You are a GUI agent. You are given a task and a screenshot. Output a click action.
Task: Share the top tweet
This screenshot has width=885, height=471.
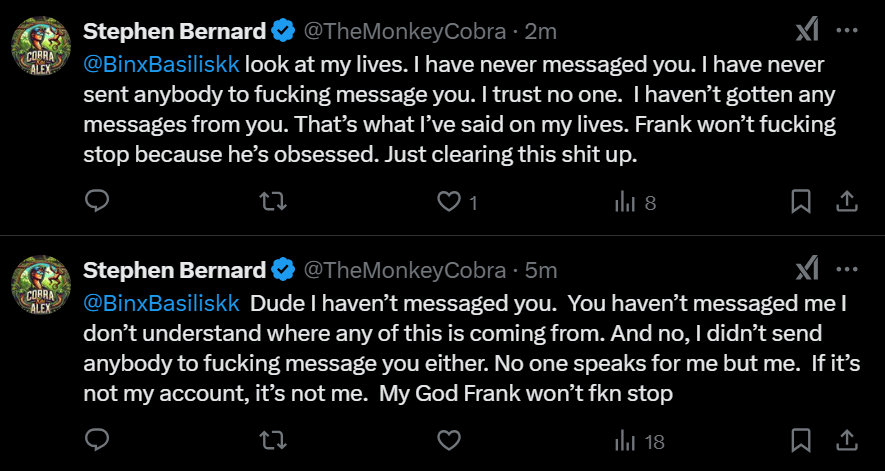846,202
